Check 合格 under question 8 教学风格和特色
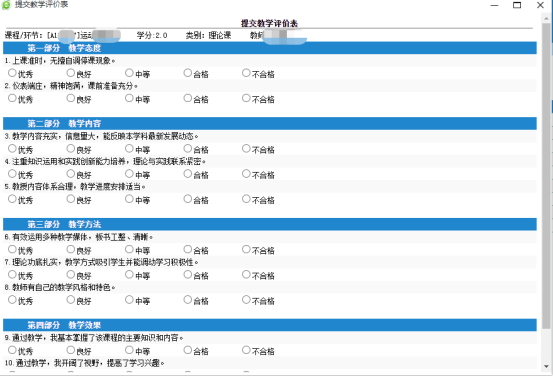 coord(188,300)
